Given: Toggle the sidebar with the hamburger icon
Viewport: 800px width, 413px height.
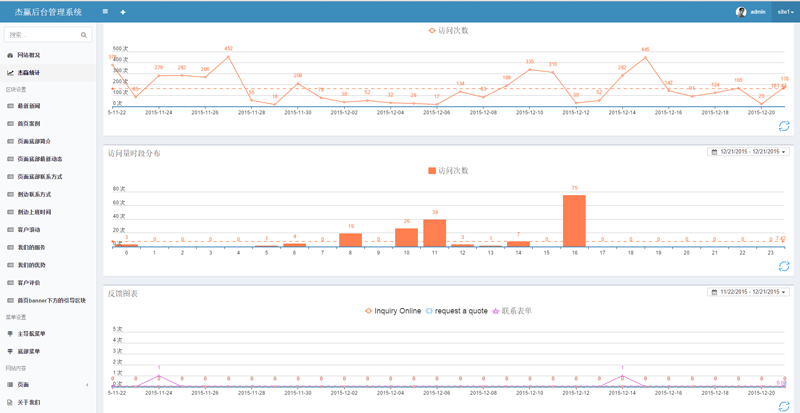Looking at the screenshot, I should (105, 11).
